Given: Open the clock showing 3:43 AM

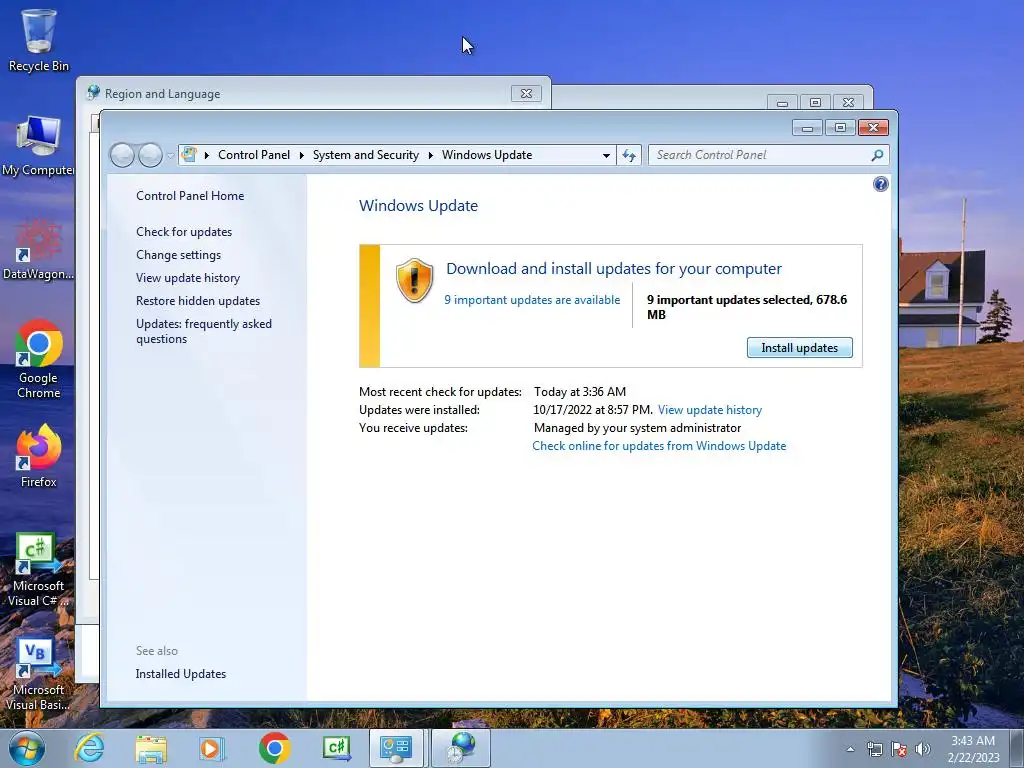Looking at the screenshot, I should tap(973, 749).
